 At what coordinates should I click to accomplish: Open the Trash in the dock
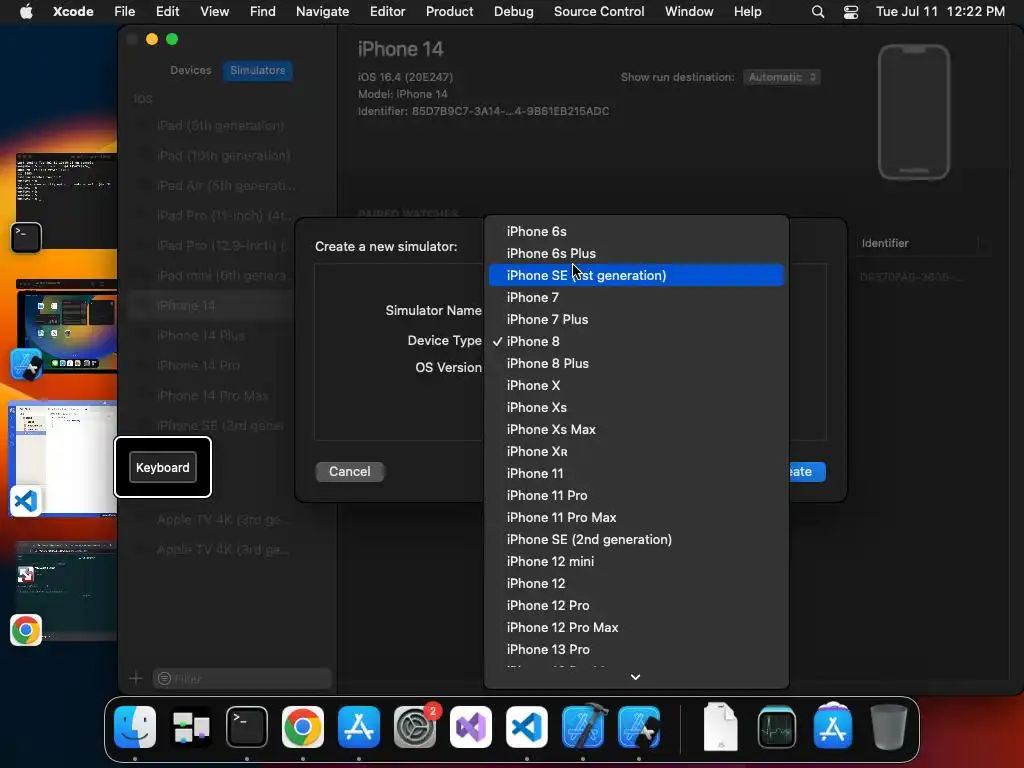coord(889,727)
